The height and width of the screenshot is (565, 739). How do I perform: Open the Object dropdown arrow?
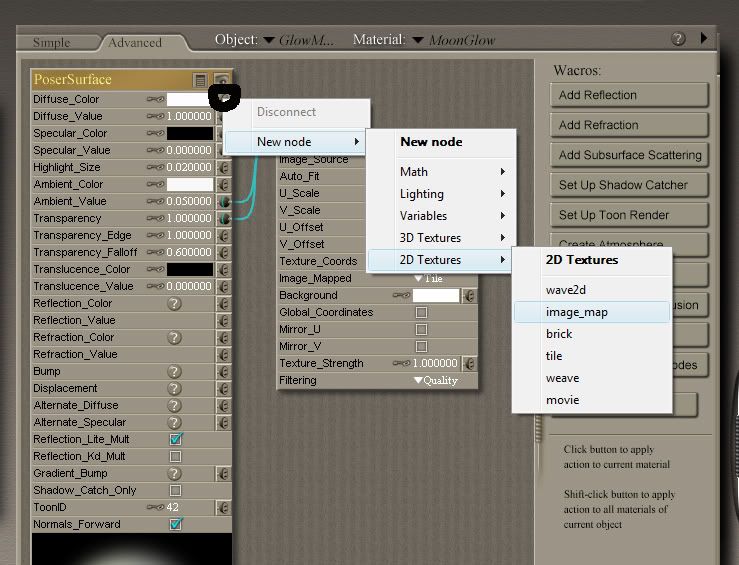pos(268,41)
